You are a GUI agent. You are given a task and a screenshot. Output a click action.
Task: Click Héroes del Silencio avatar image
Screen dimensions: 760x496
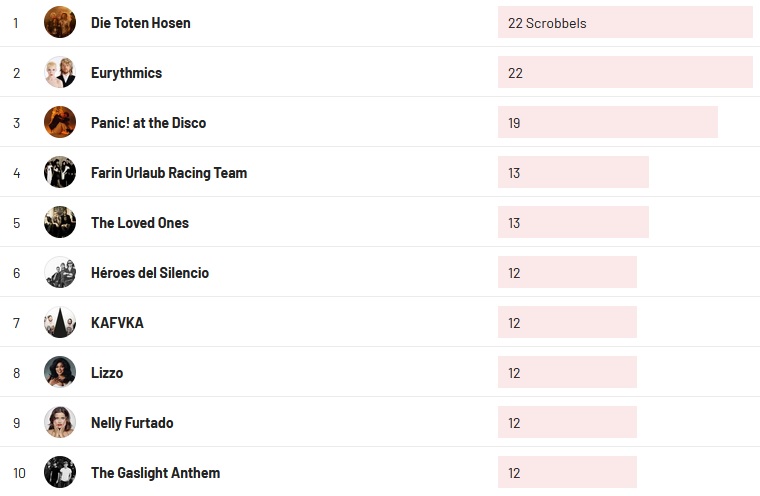coord(60,272)
